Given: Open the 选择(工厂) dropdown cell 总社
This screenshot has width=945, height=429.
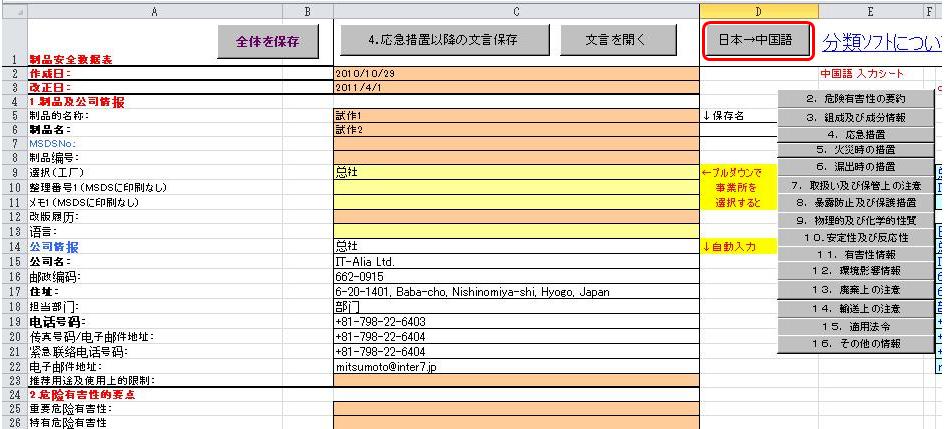Looking at the screenshot, I should (x=516, y=172).
